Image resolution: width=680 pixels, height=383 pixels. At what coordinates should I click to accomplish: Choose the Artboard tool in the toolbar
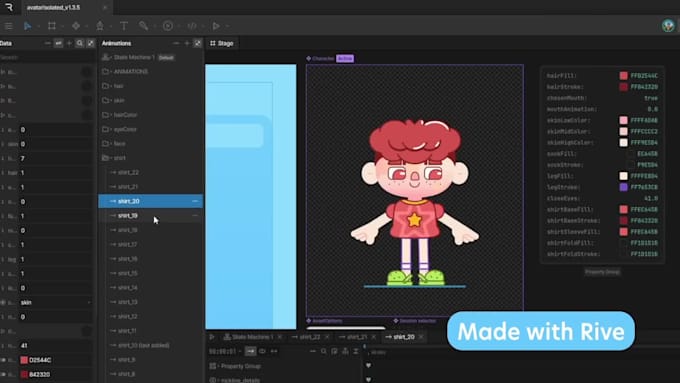click(x=52, y=26)
